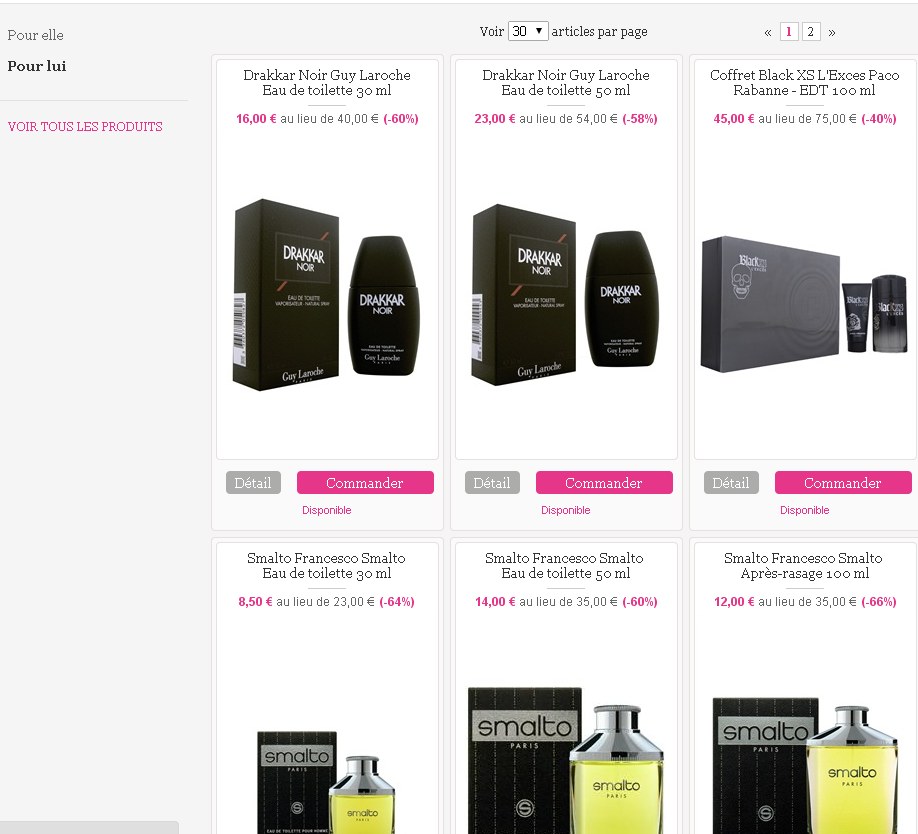Go to next page with » arrow
The height and width of the screenshot is (834, 918).
click(832, 32)
